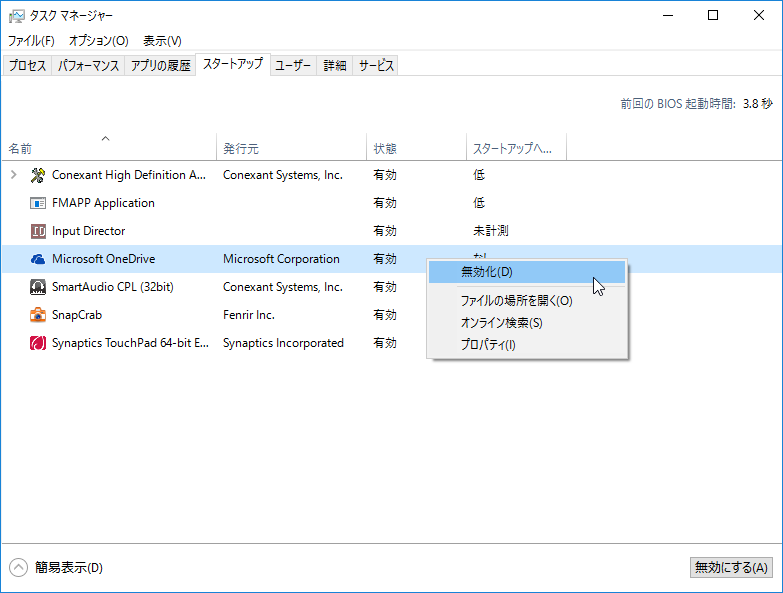The image size is (783, 593).
Task: Choose プロパティ(I) in context menu
Action: coord(527,345)
